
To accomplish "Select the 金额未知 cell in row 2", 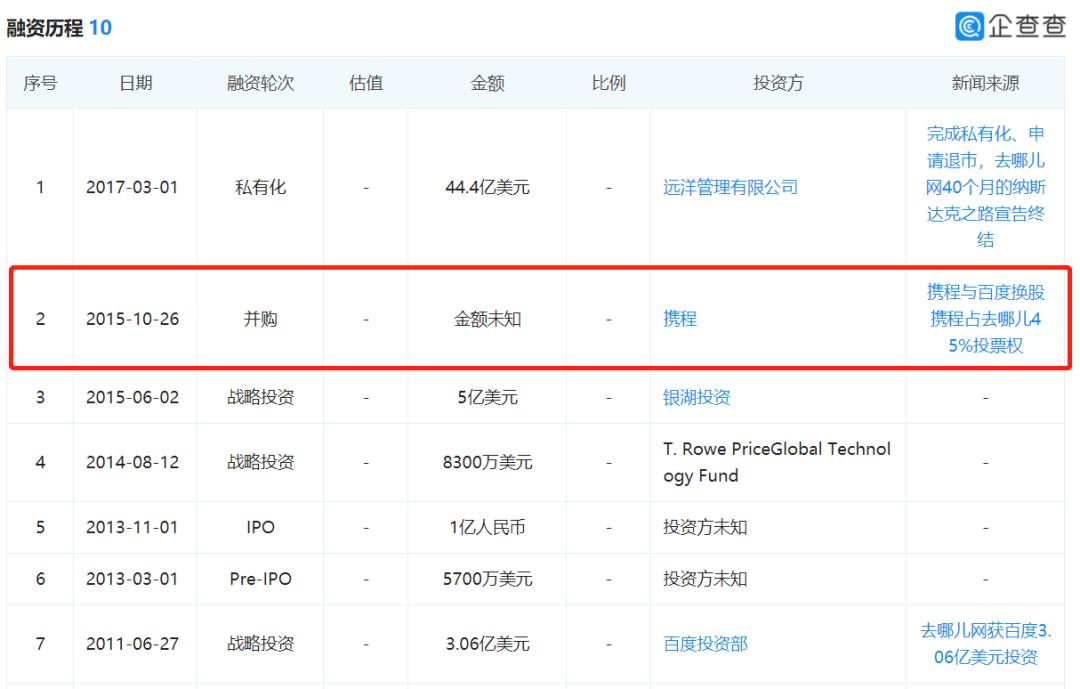I will (486, 319).
